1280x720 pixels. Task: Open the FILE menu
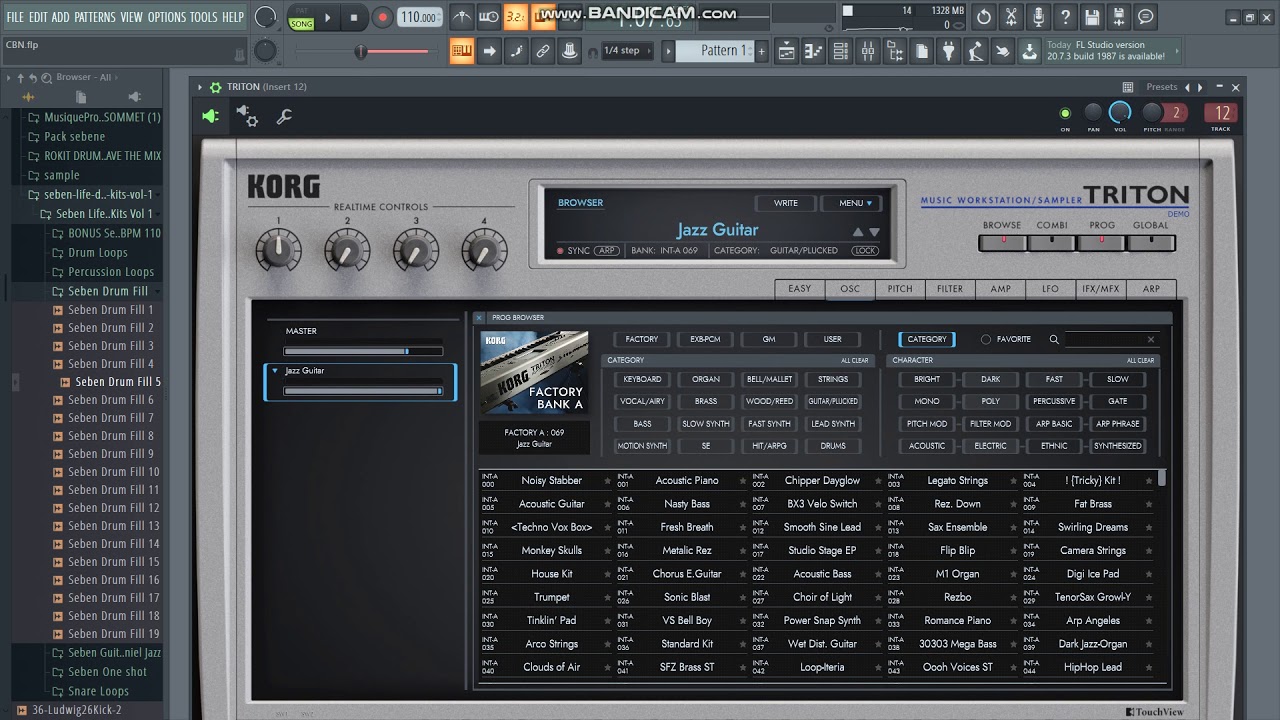[15, 17]
